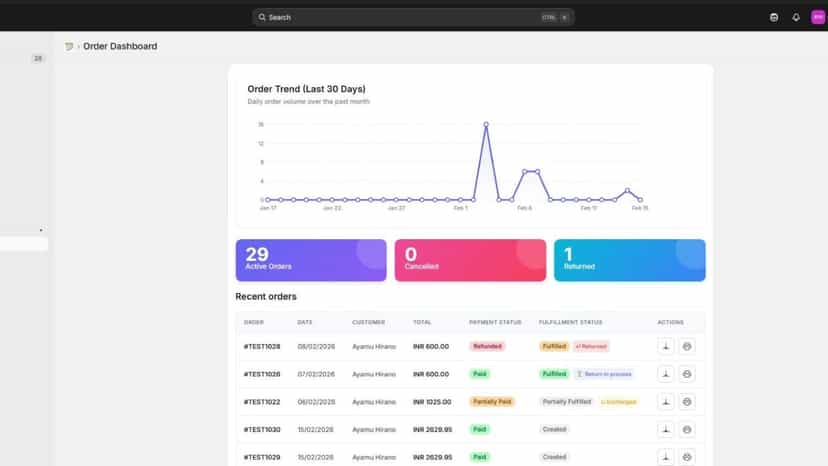
Task: Click date 08/02/2026
Action: pyautogui.click(x=316, y=347)
